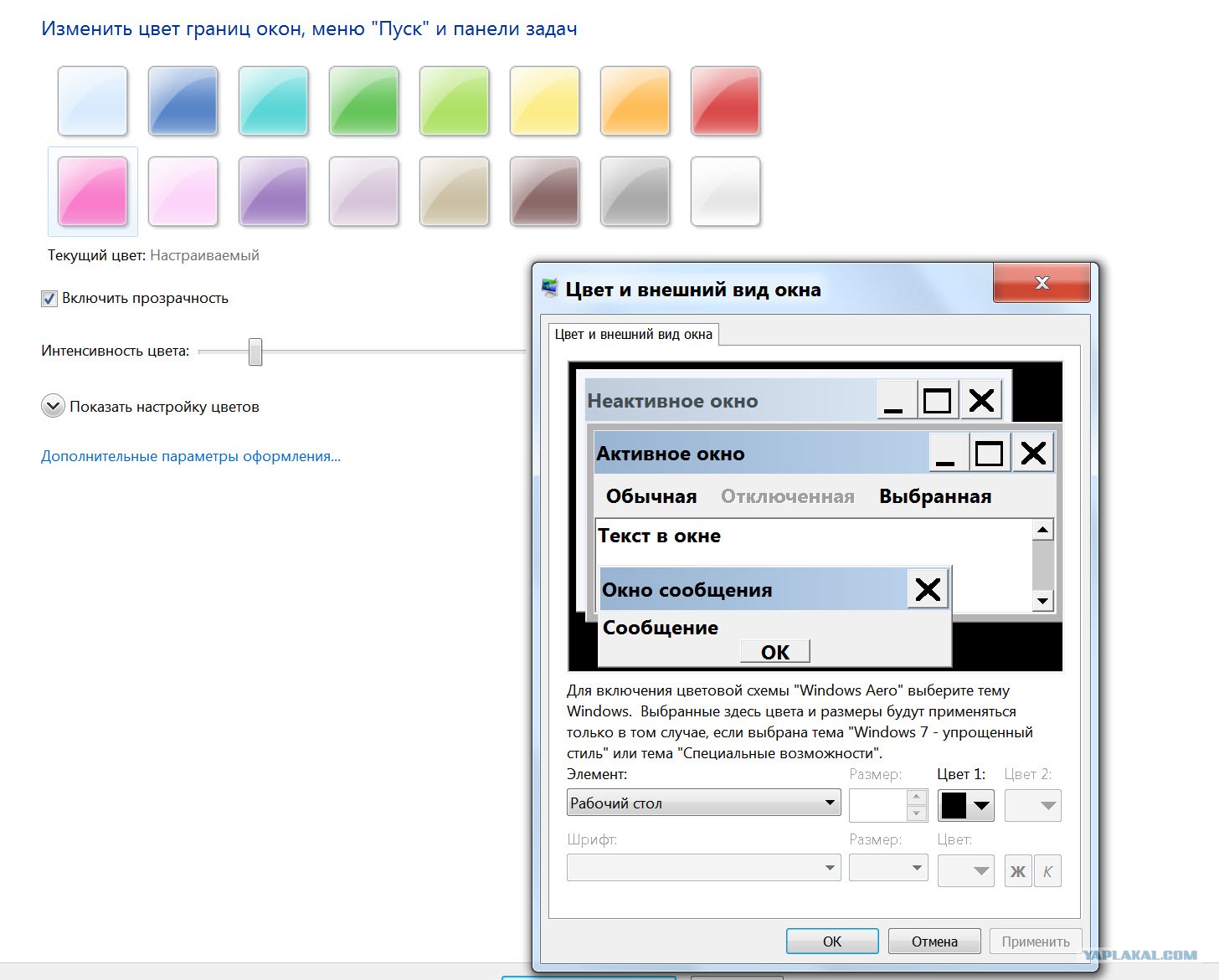1219x980 pixels.
Task: Choose the lime green color swatch
Action: coord(455,101)
